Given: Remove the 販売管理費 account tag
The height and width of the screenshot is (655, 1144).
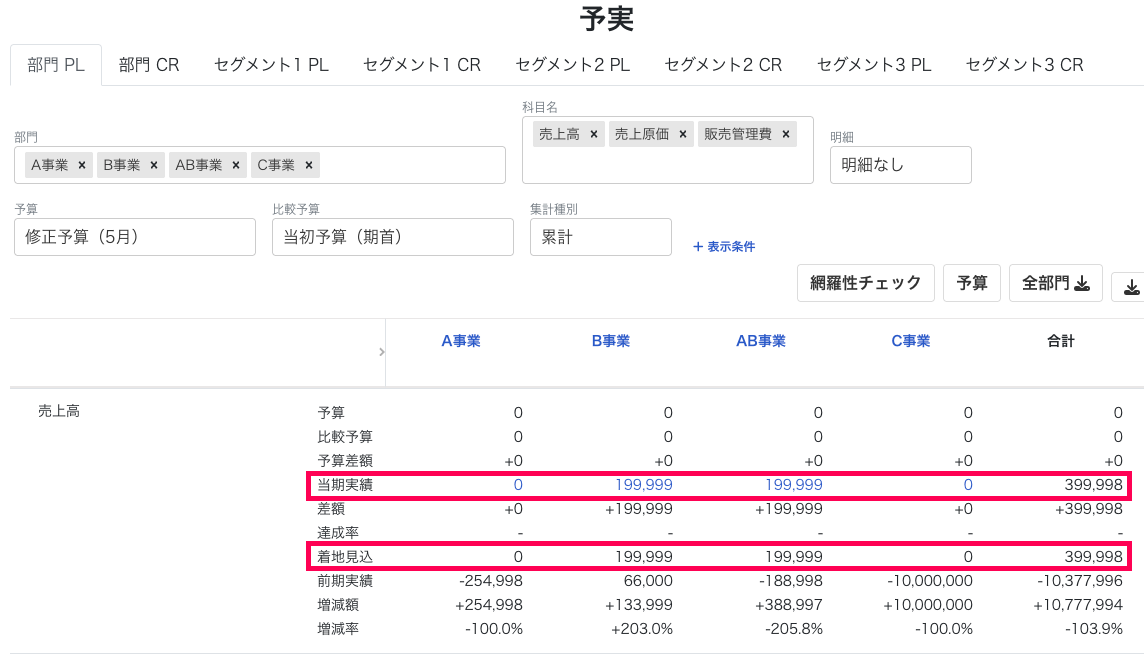Looking at the screenshot, I should (786, 134).
